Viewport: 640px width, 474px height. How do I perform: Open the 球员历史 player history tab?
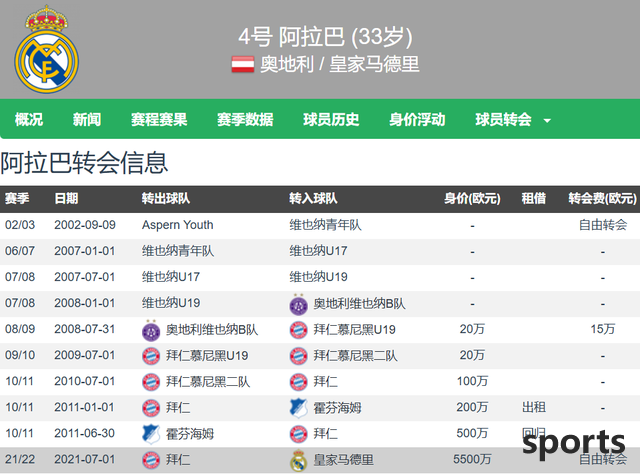coord(331,120)
